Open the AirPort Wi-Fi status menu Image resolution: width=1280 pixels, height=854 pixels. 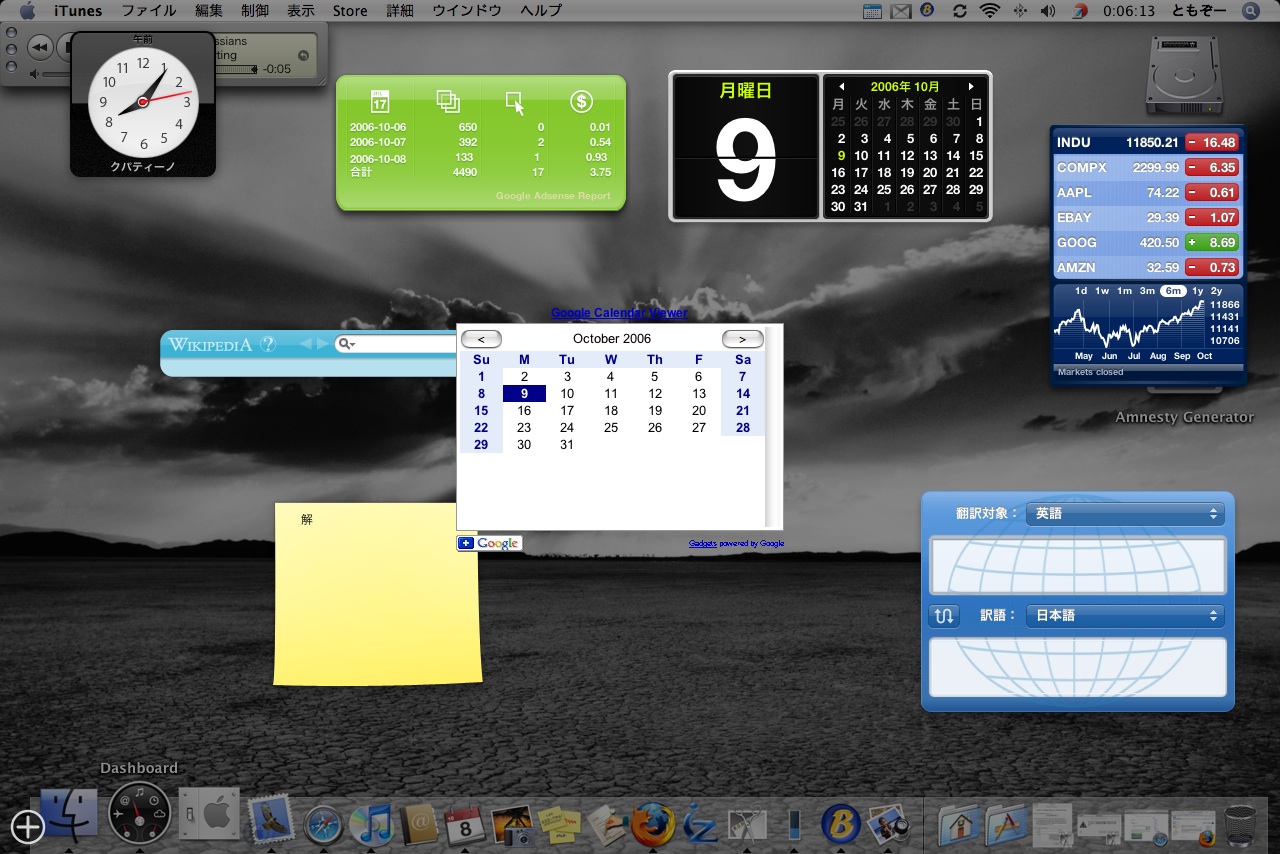(x=990, y=11)
